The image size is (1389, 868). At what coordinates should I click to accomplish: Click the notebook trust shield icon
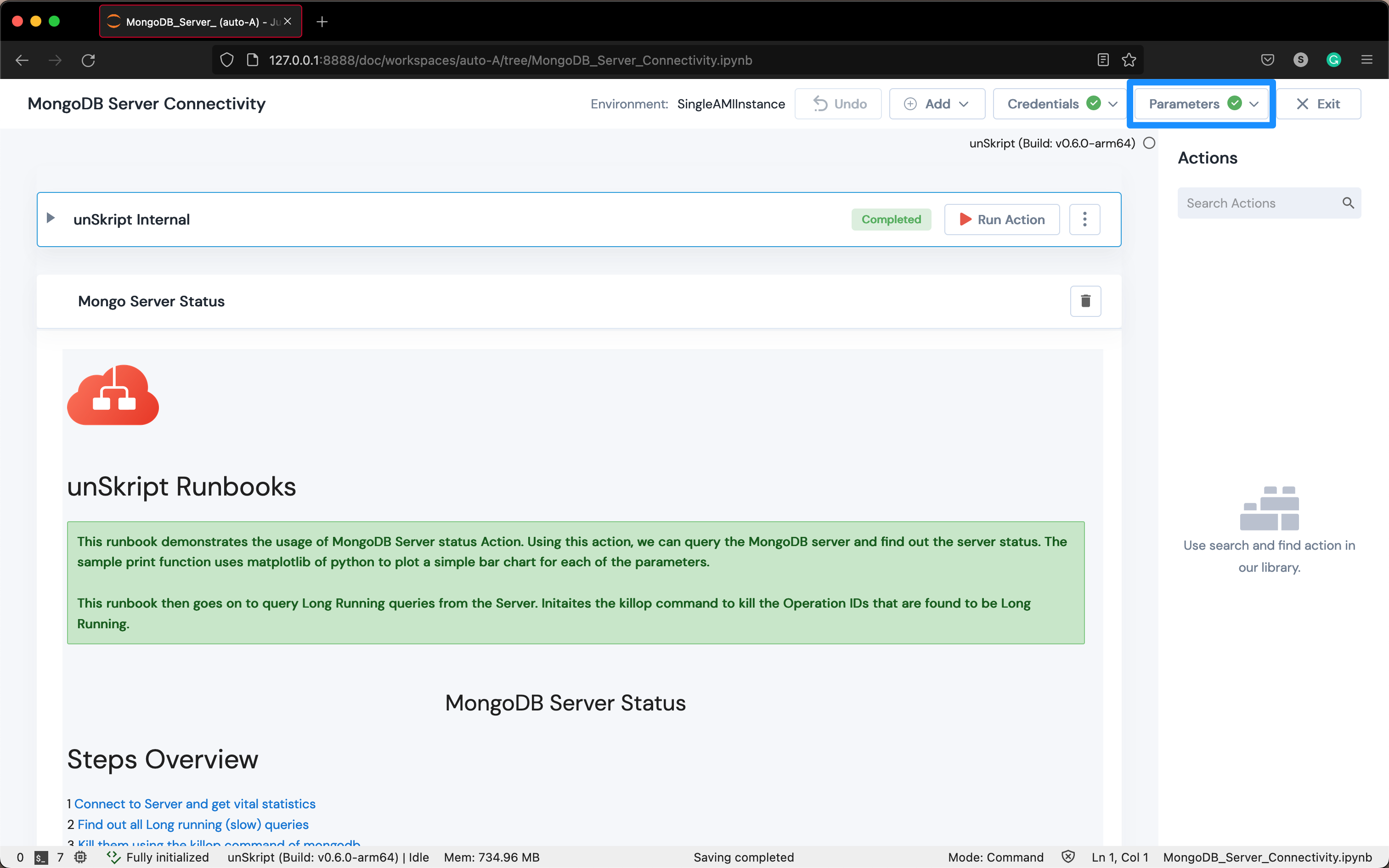(x=1067, y=857)
